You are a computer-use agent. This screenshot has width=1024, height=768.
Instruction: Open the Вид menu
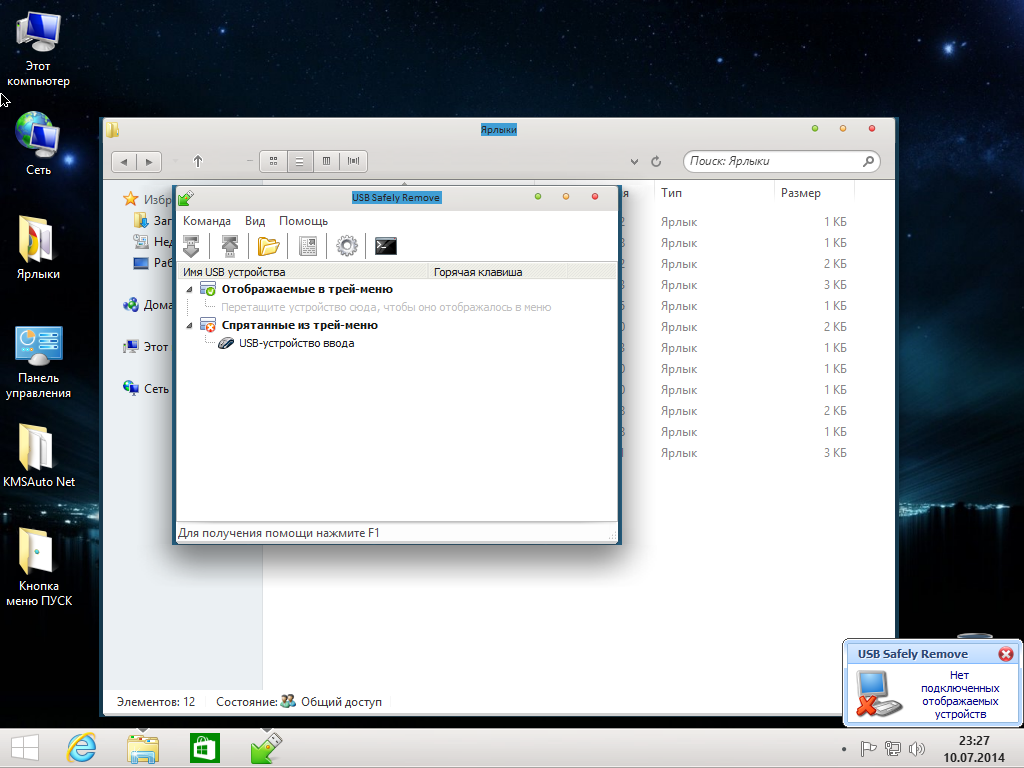(x=255, y=221)
